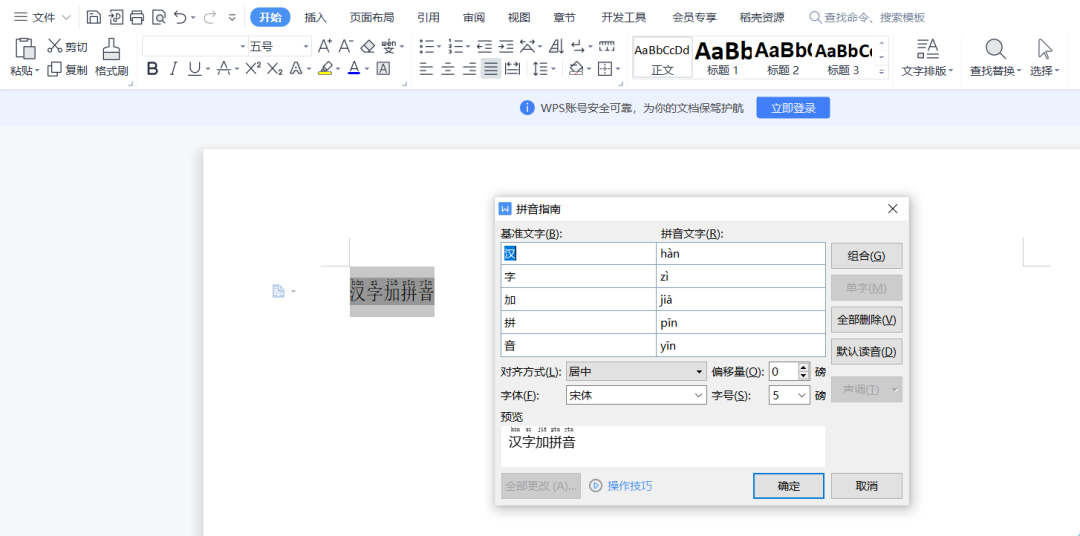Click the Show/hide ruler tab stops icon

pos(606,47)
